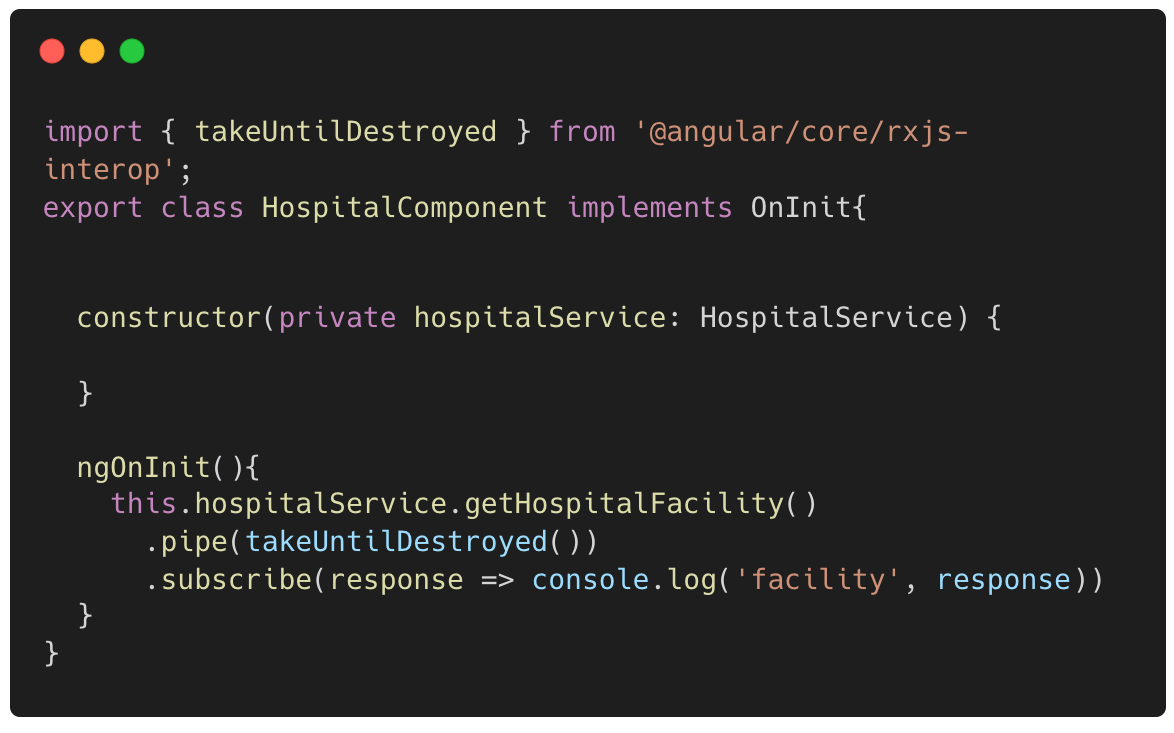Click the from keyword
The height and width of the screenshot is (733, 1174).
pos(583,132)
